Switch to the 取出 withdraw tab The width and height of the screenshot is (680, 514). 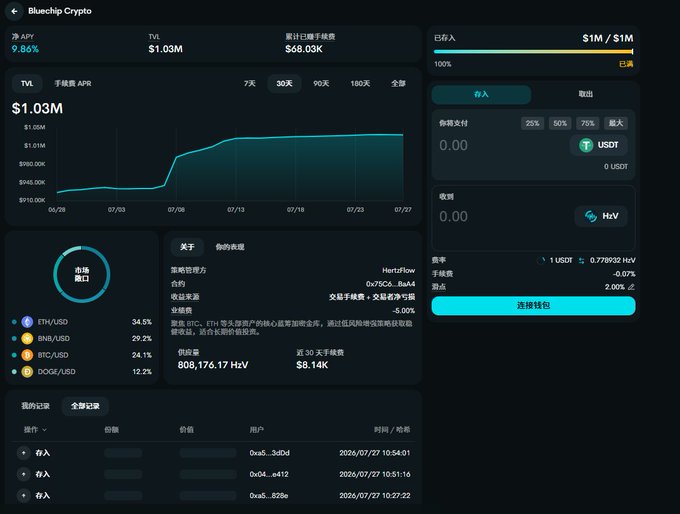pos(585,94)
